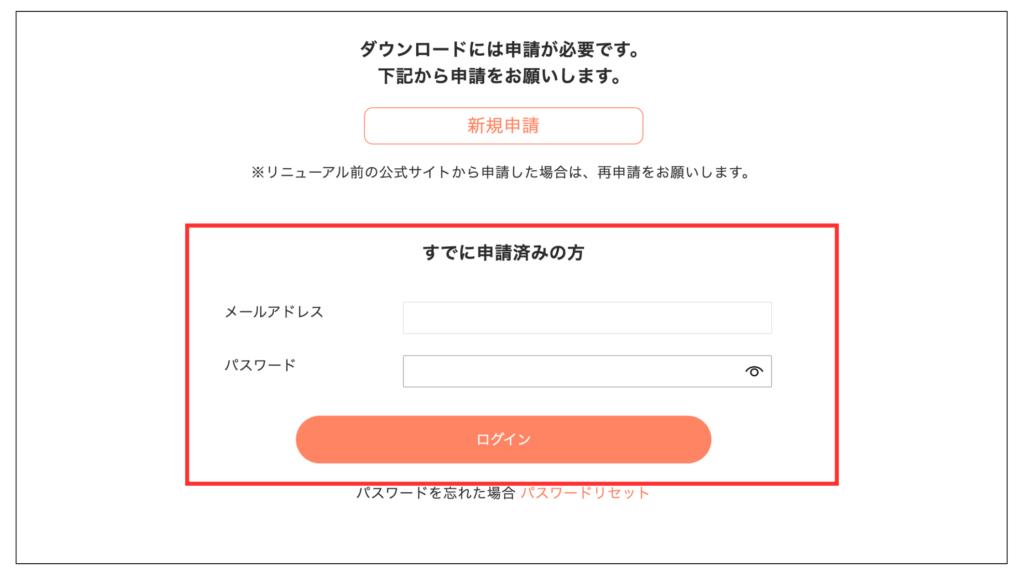Screen dimensions: 1024x571
Task: Click the leading ※ symbol of the notice
Action: (257, 172)
